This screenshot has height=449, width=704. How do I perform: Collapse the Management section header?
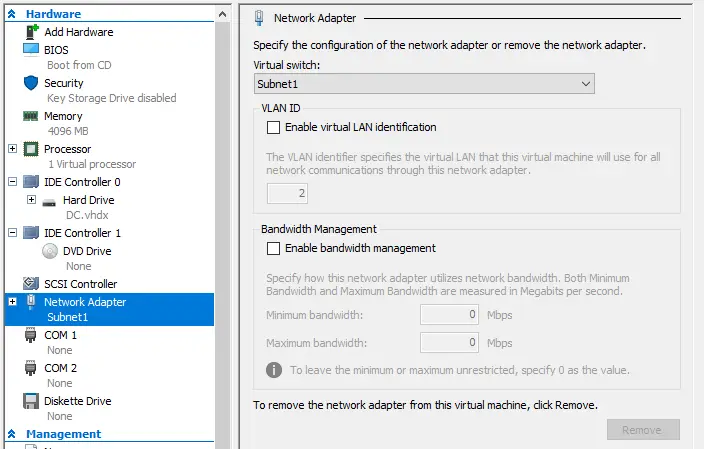pos(12,434)
